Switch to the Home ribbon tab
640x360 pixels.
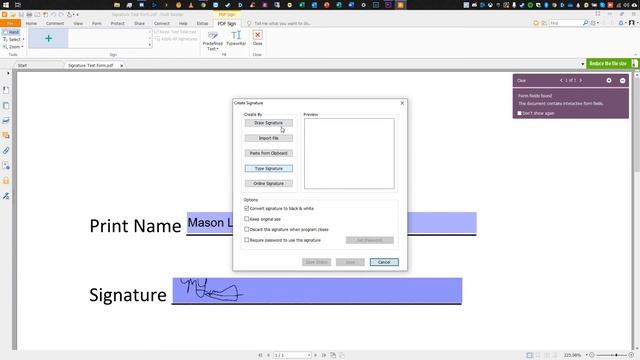[x=31, y=24]
